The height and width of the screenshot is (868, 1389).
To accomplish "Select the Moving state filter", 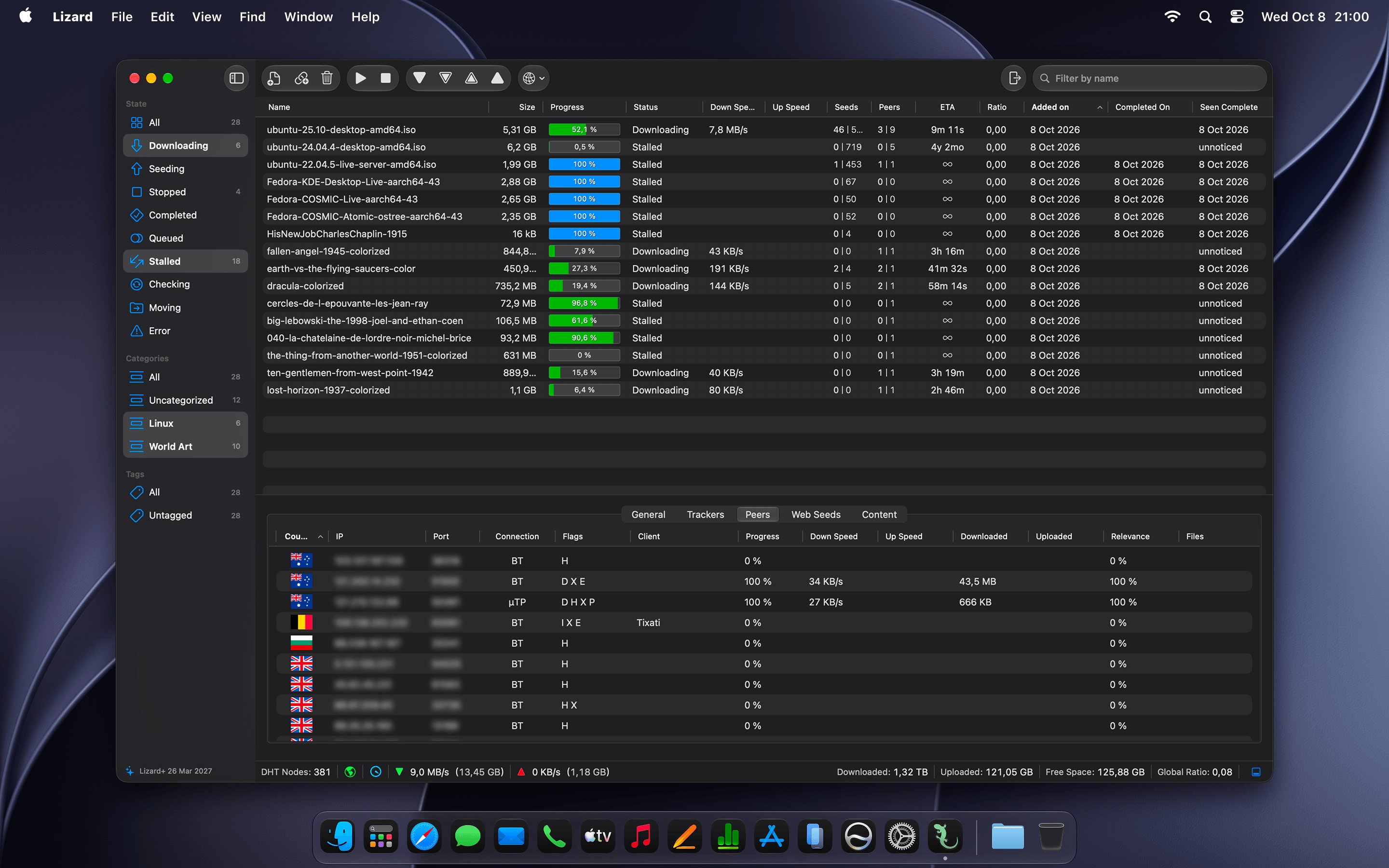I will (x=185, y=308).
